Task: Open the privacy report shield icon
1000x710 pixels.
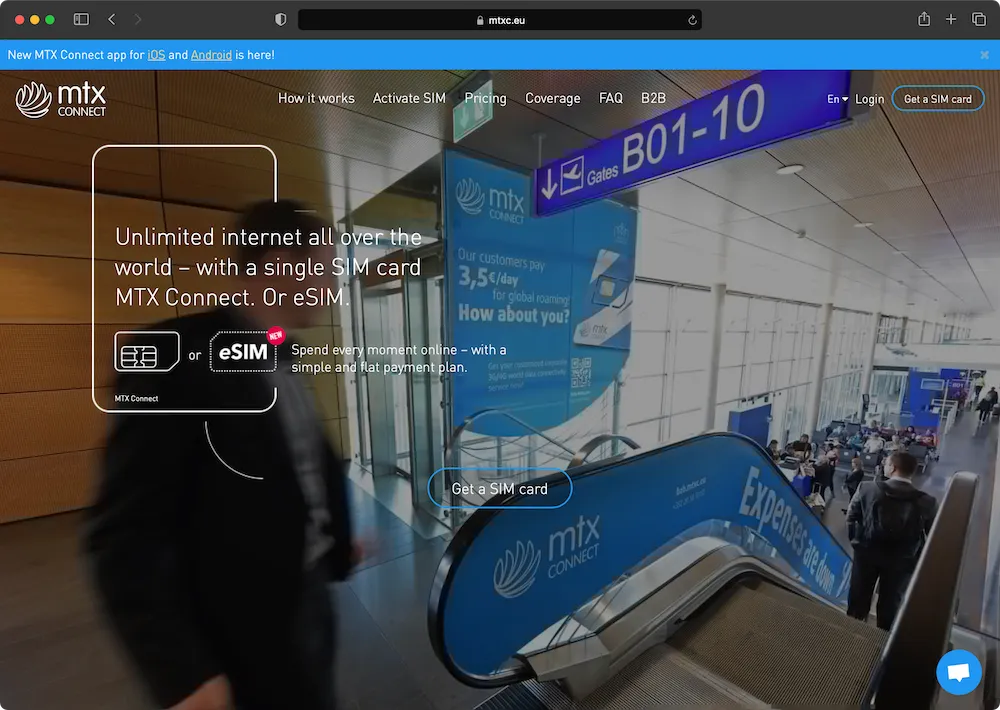Action: click(x=280, y=20)
